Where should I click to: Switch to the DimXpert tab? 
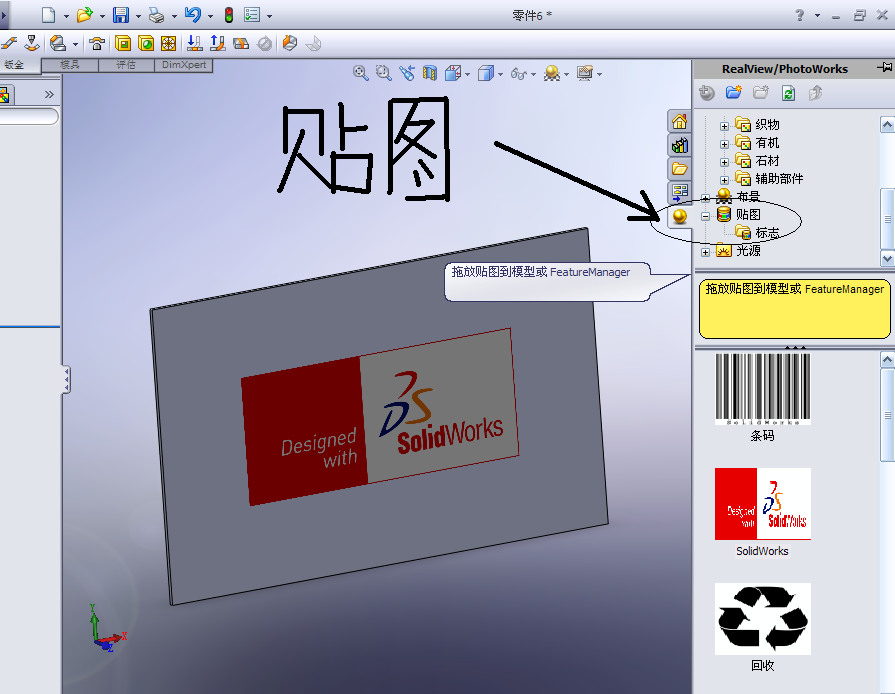pyautogui.click(x=184, y=64)
